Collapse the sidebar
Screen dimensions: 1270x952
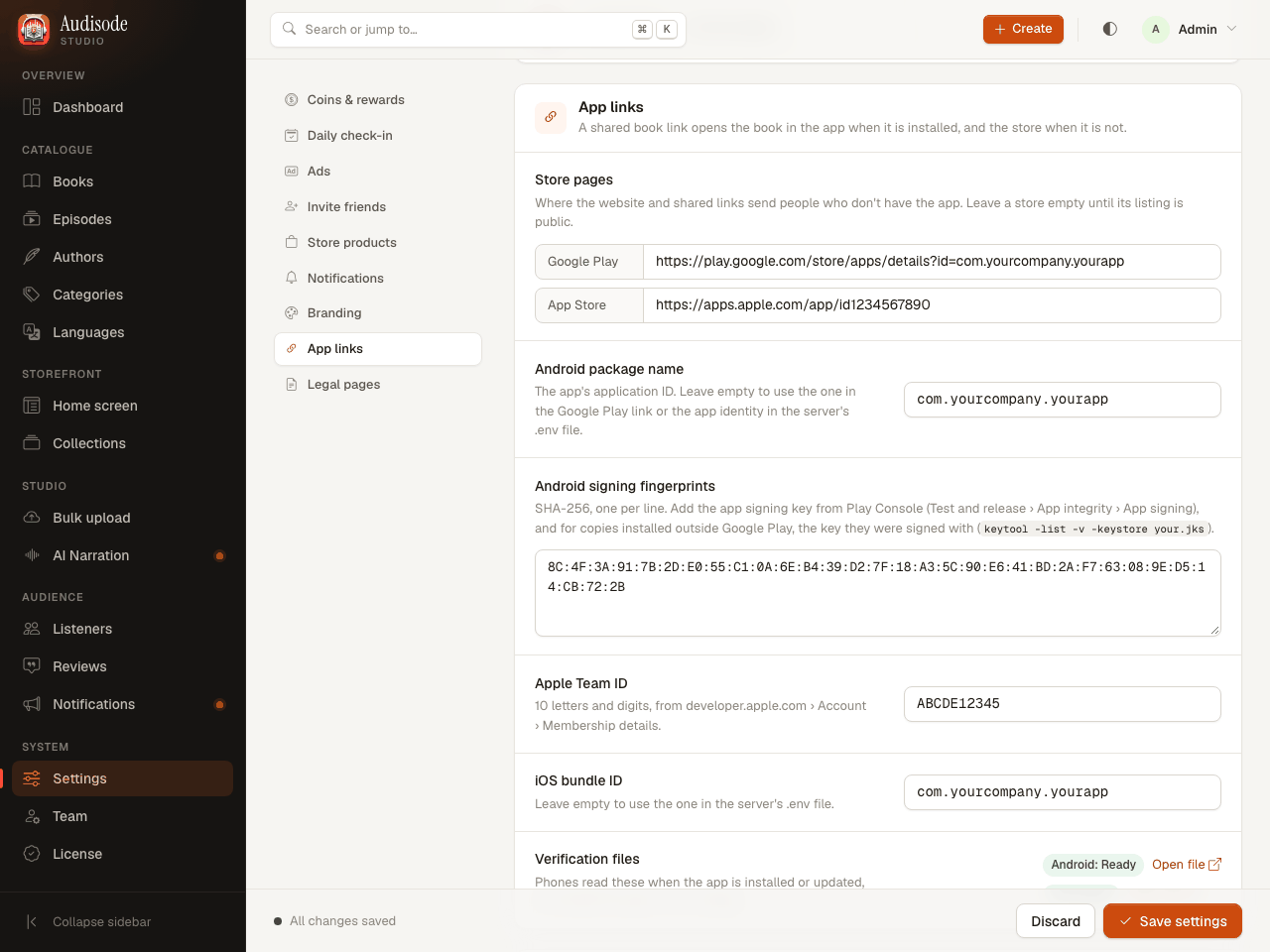123,922
